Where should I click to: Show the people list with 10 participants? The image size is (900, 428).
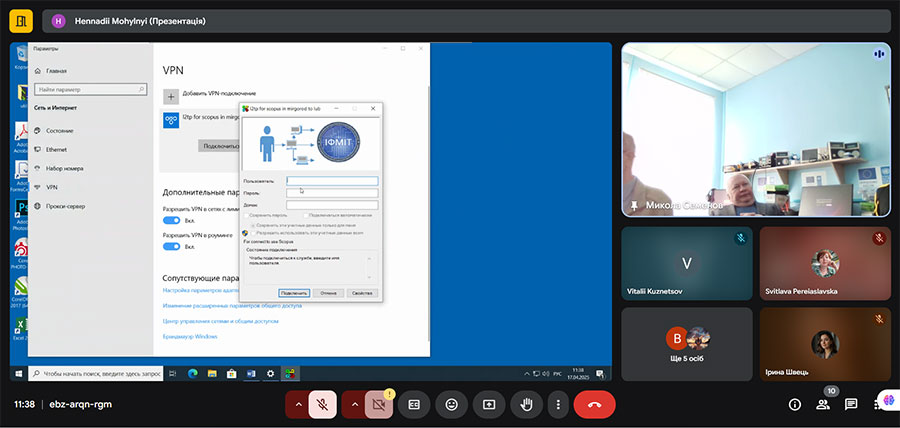point(823,404)
